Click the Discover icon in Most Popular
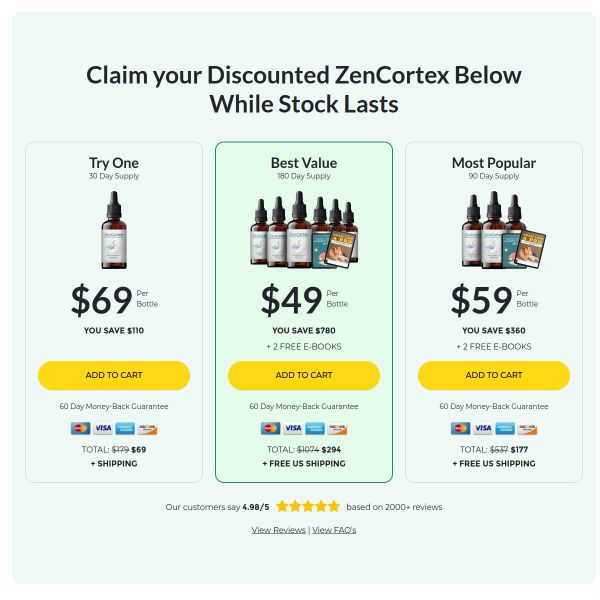Screen dimensions: 600x600 (x=527, y=428)
